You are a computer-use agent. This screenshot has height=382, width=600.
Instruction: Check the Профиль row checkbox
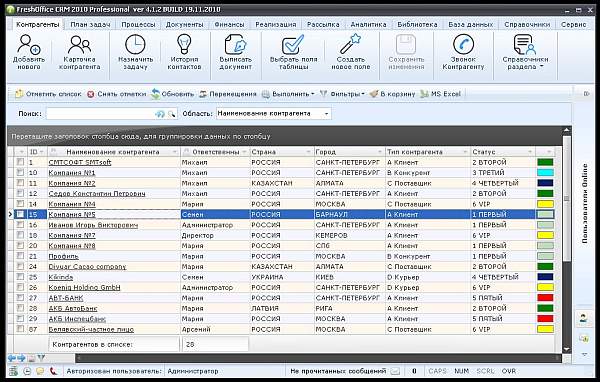(20, 256)
